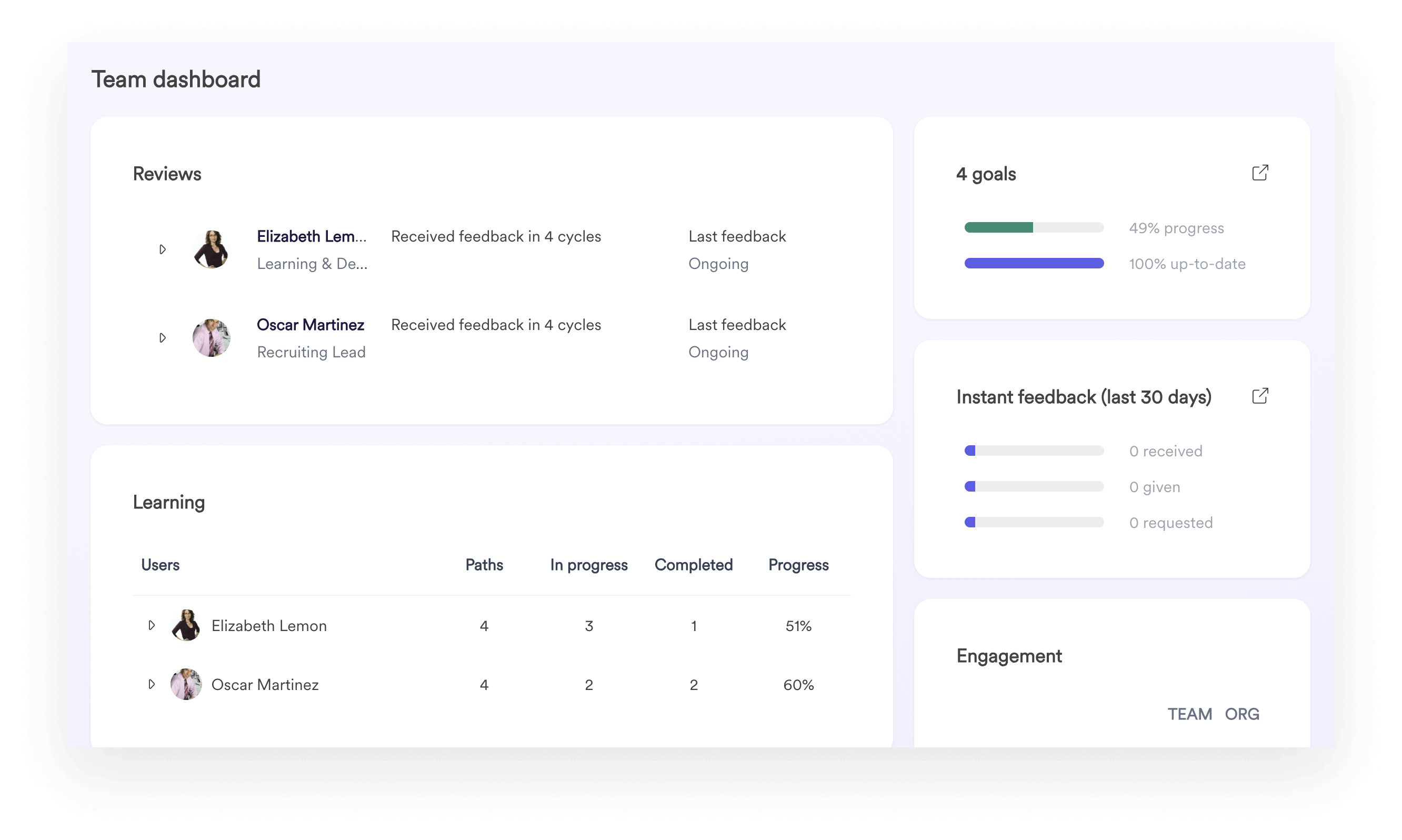
Task: Click 'Instant feedback (last 30 days)' heading
Action: click(1083, 397)
